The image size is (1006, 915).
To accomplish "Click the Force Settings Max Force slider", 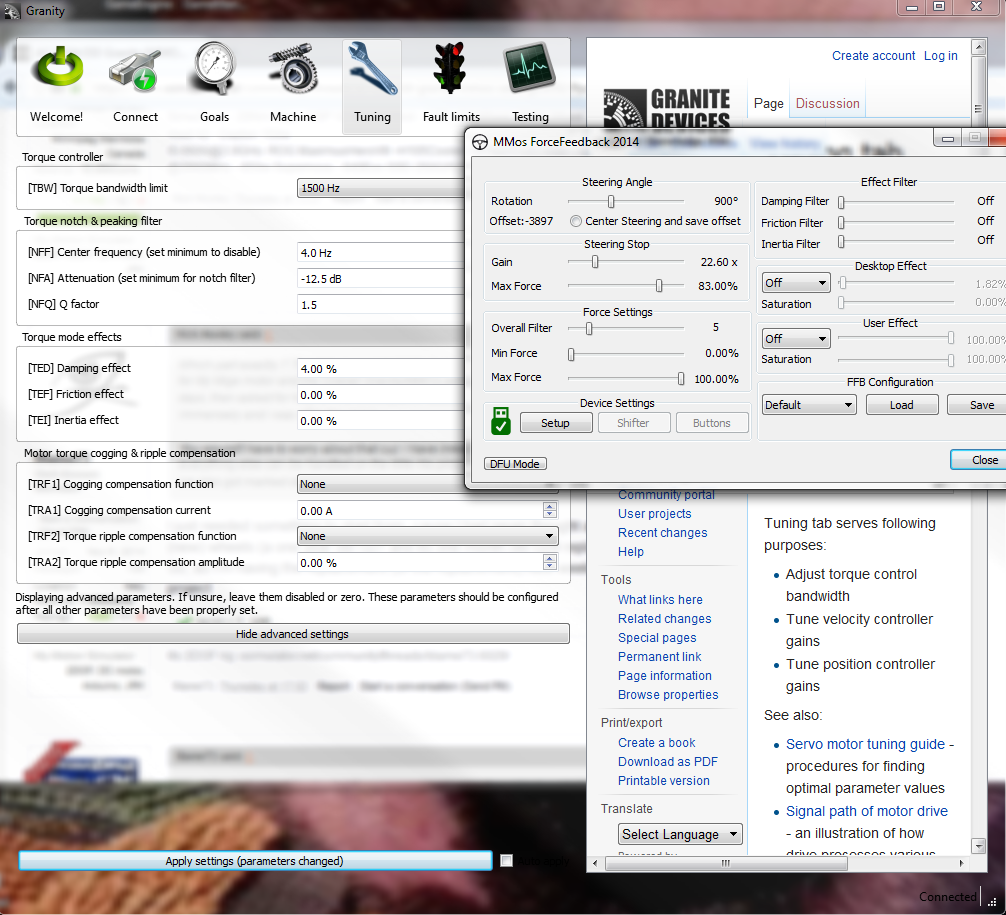I will pos(681,379).
